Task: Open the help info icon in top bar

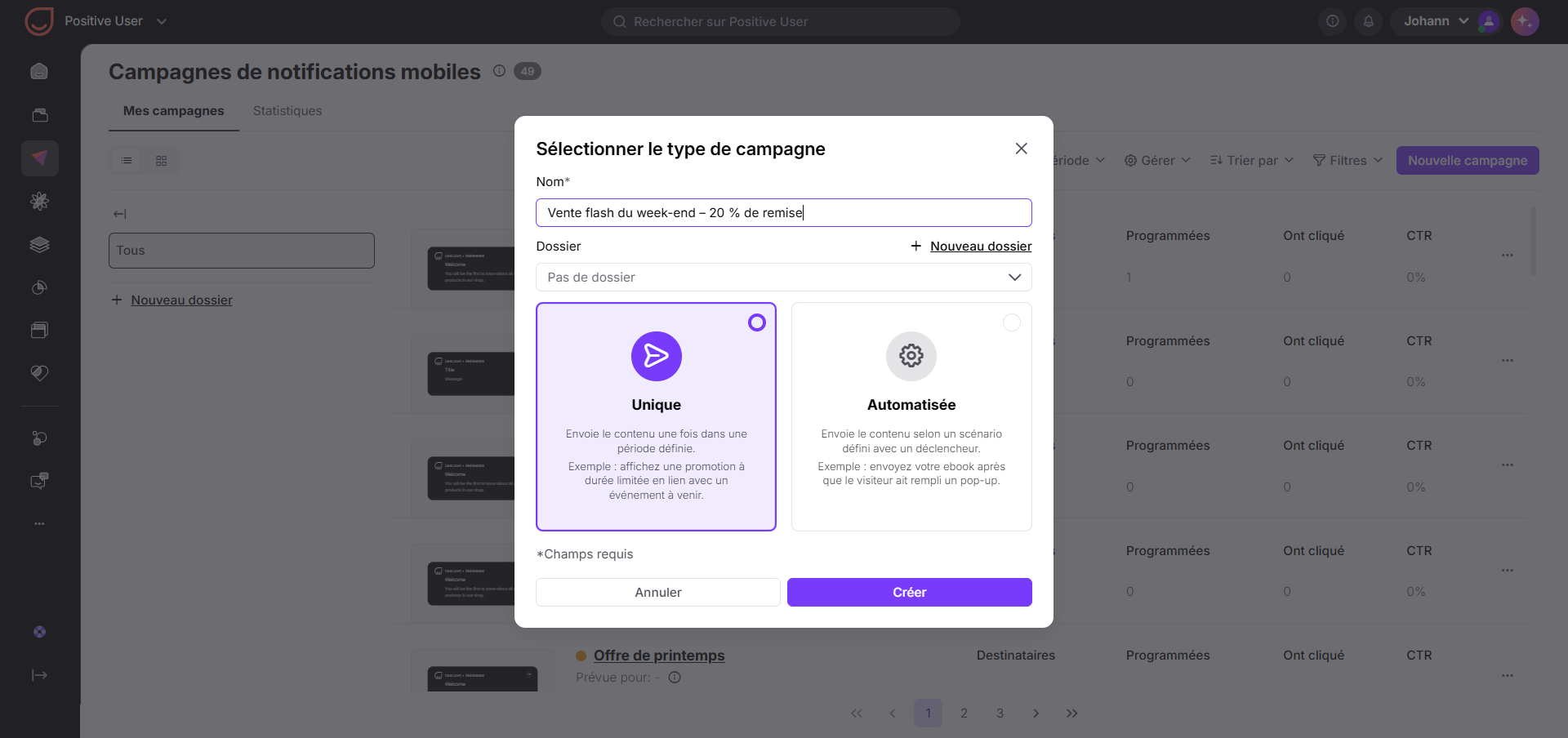Action: [1333, 21]
